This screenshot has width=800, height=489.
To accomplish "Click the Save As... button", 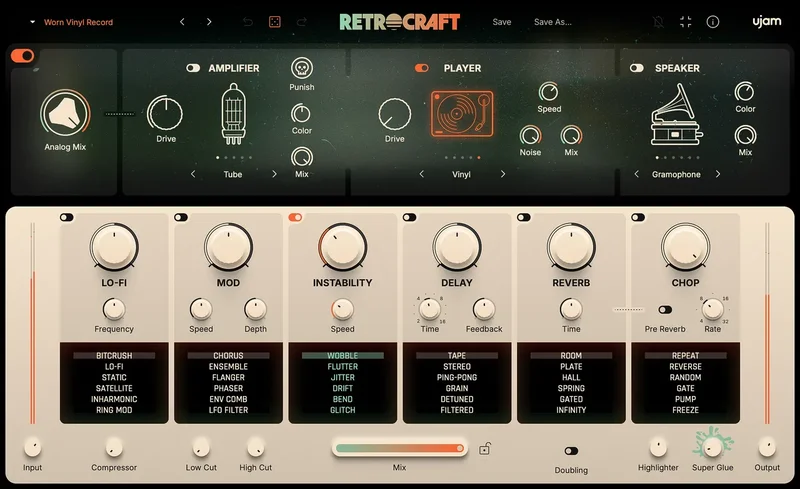I will (553, 22).
